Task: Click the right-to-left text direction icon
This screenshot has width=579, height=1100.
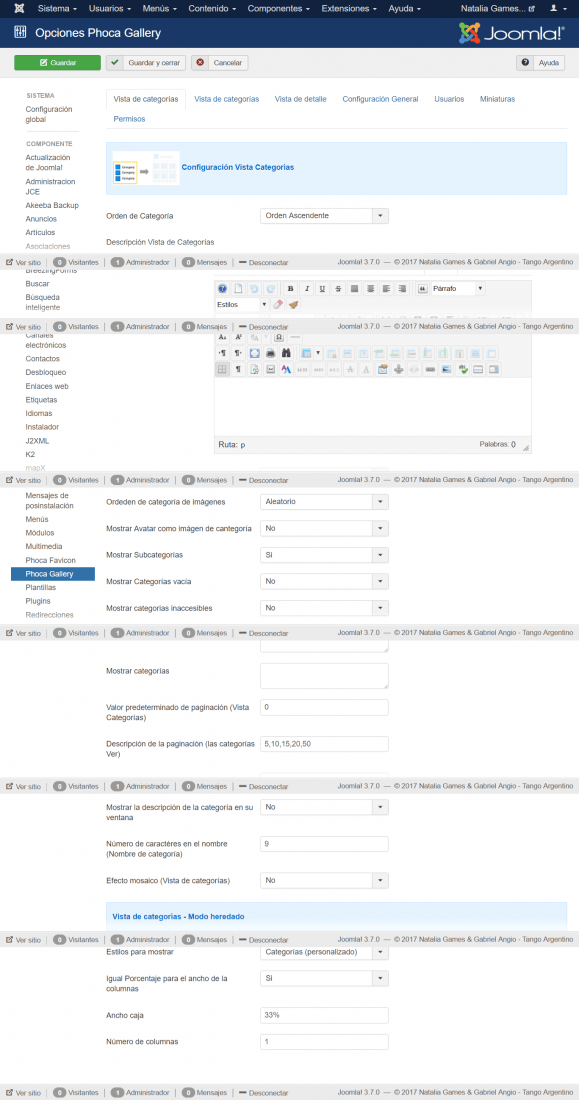Action: pos(239,353)
